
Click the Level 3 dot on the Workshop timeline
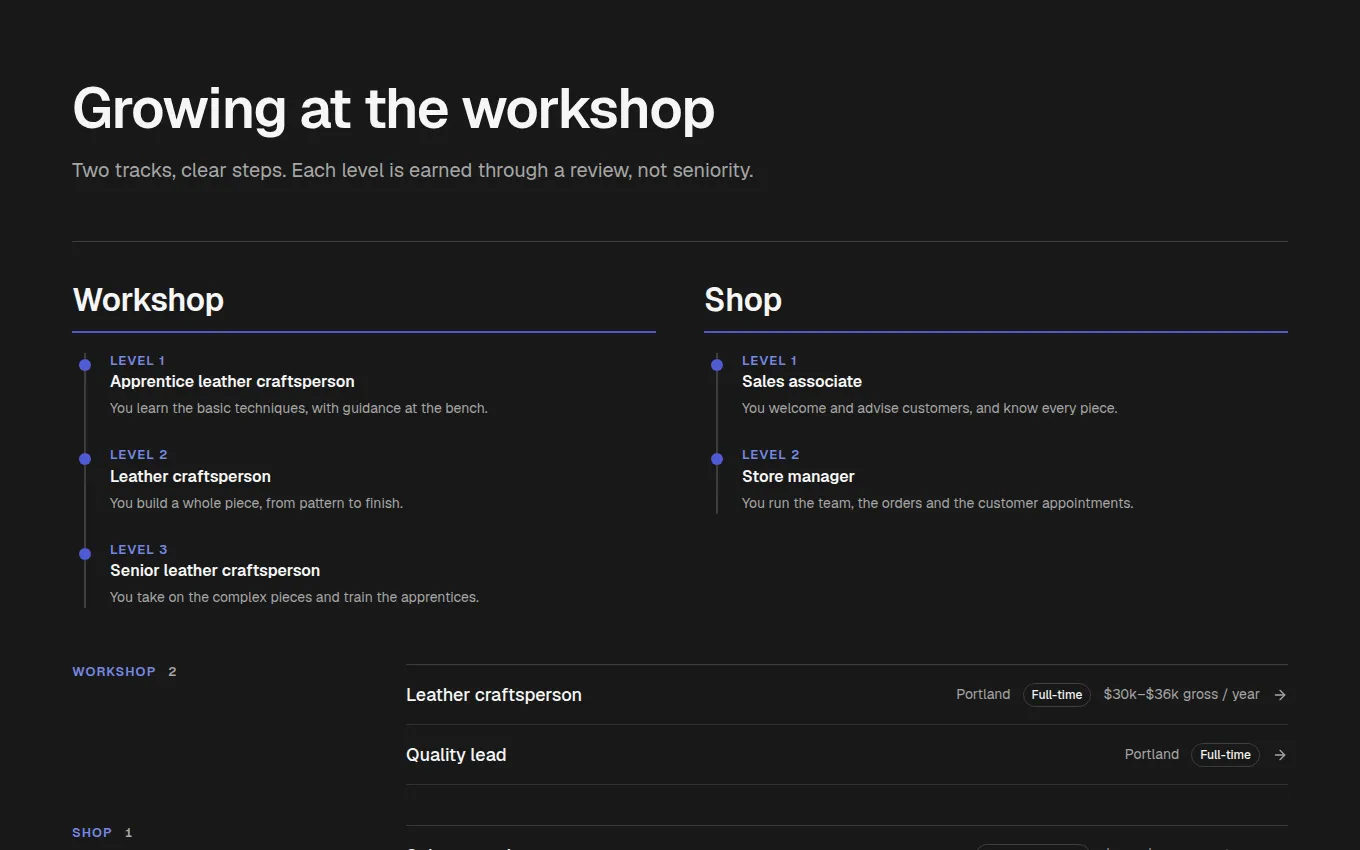tap(85, 553)
